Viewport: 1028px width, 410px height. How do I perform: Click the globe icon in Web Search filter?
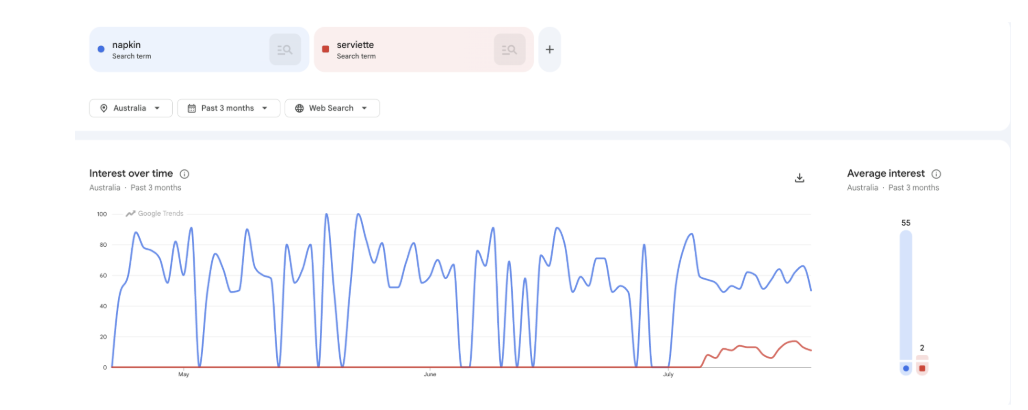pos(299,108)
